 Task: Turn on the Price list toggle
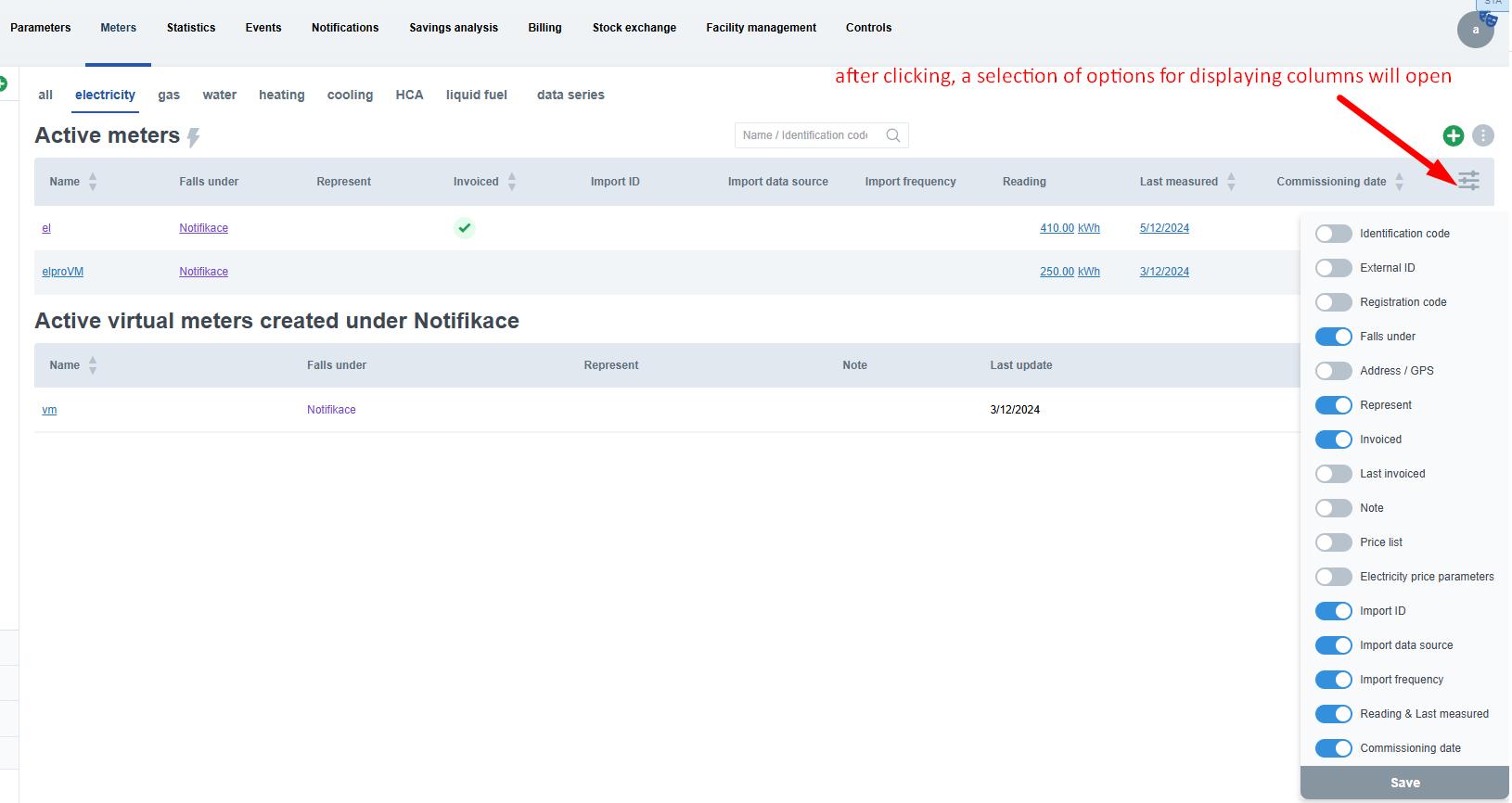point(1333,542)
